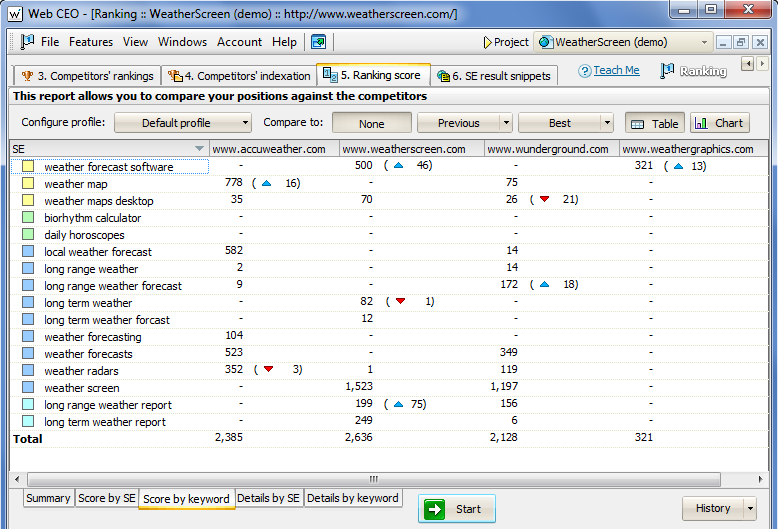This screenshot has height=529, width=778.
Task: Open the Details by SE tab
Action: (268, 498)
